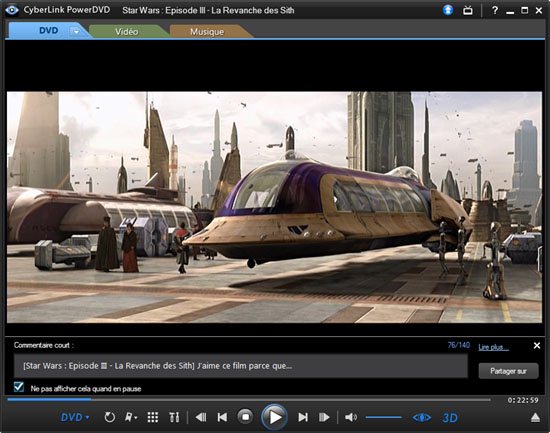This screenshot has width=550, height=433.
Task: Click the 'Partager sur' button
Action: (x=508, y=371)
